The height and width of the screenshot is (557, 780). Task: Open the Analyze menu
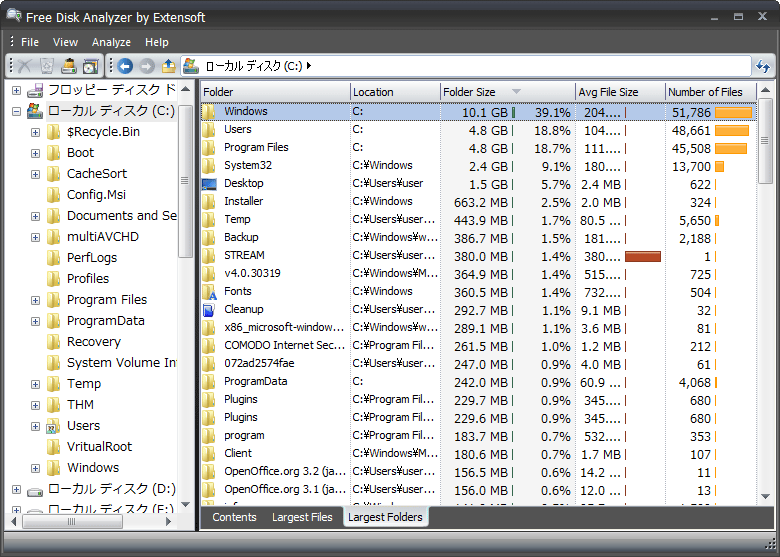tap(111, 42)
